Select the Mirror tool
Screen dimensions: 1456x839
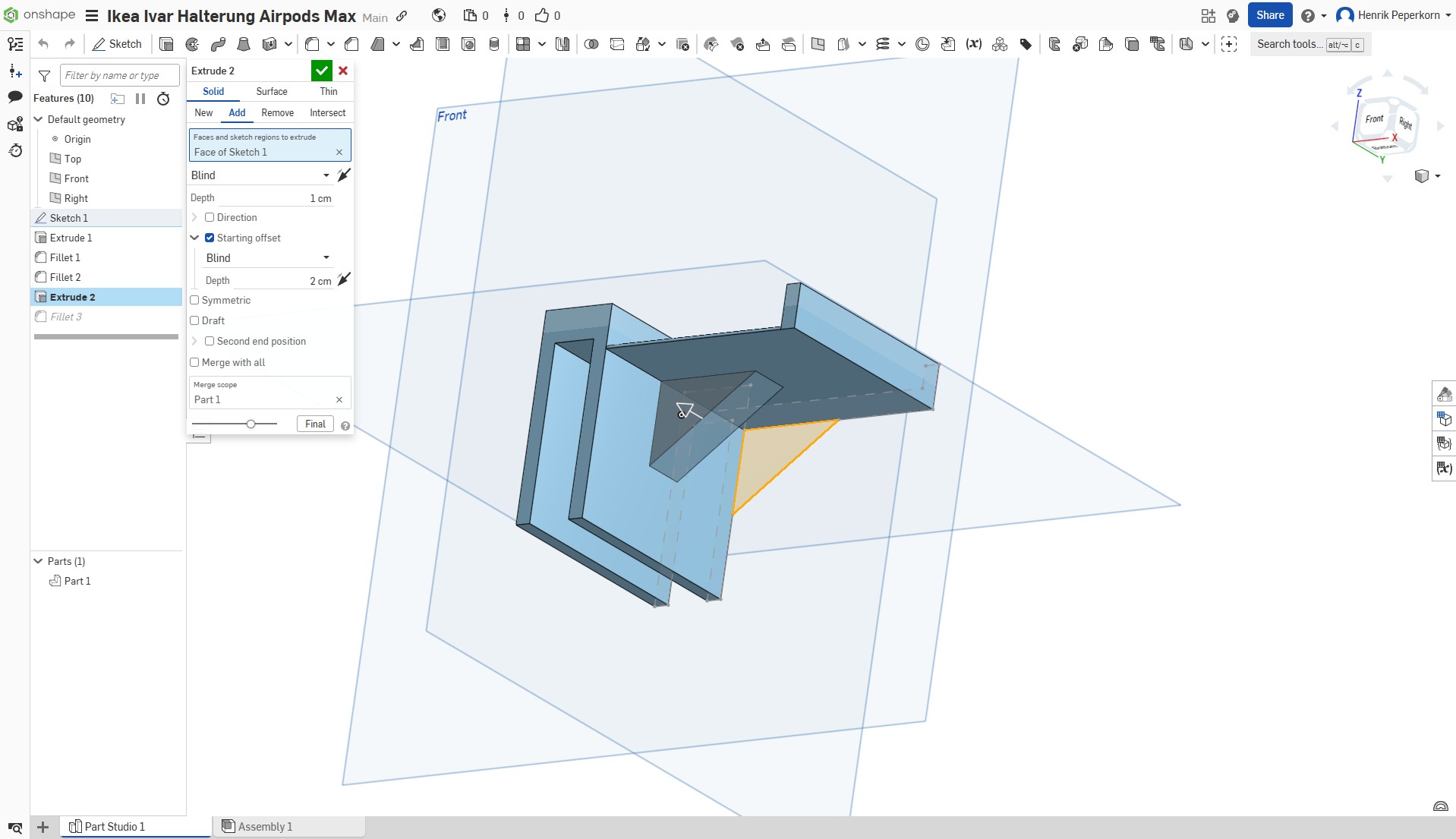point(561,44)
